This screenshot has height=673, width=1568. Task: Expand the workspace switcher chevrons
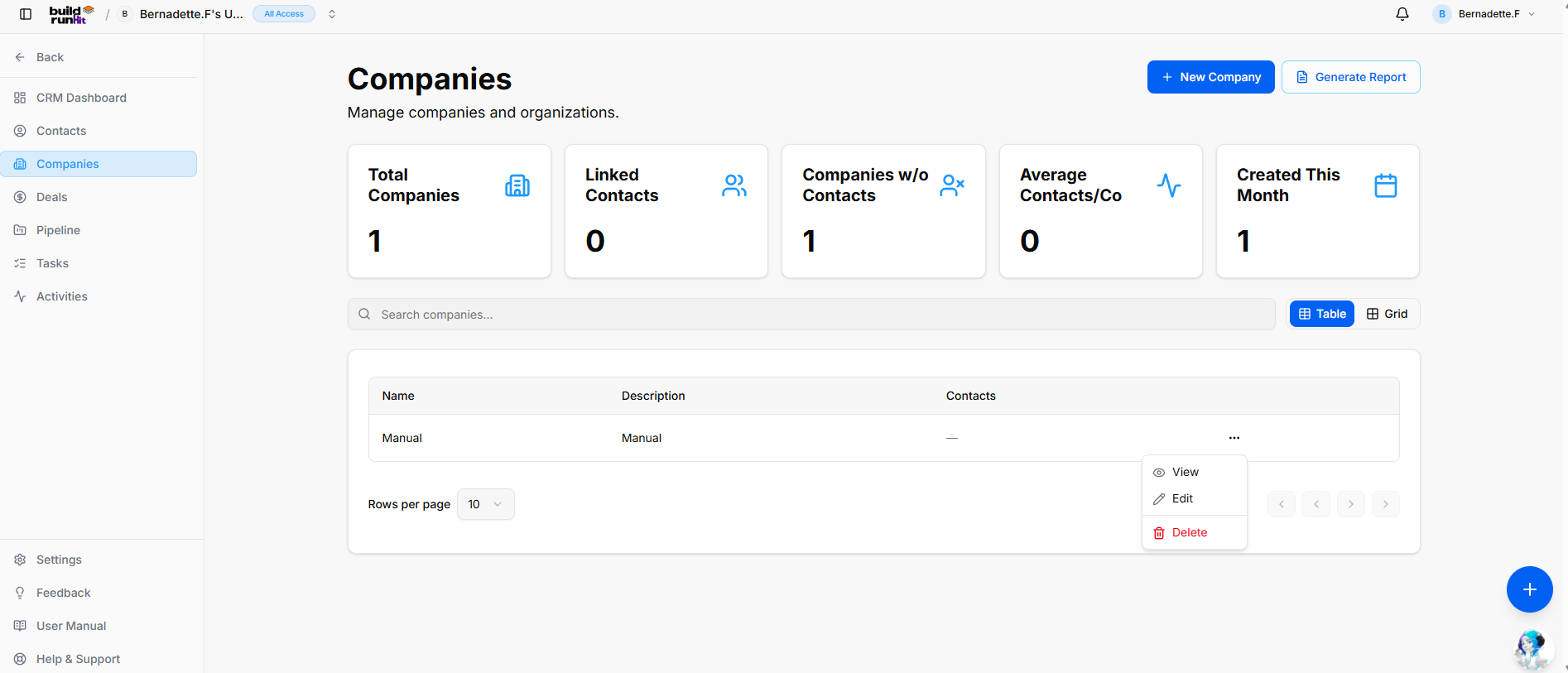click(332, 14)
